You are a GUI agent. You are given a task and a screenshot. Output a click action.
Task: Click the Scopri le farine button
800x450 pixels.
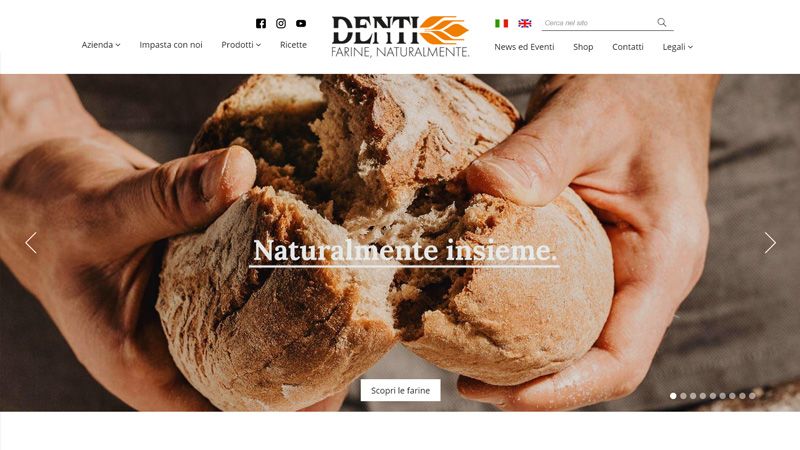click(401, 390)
